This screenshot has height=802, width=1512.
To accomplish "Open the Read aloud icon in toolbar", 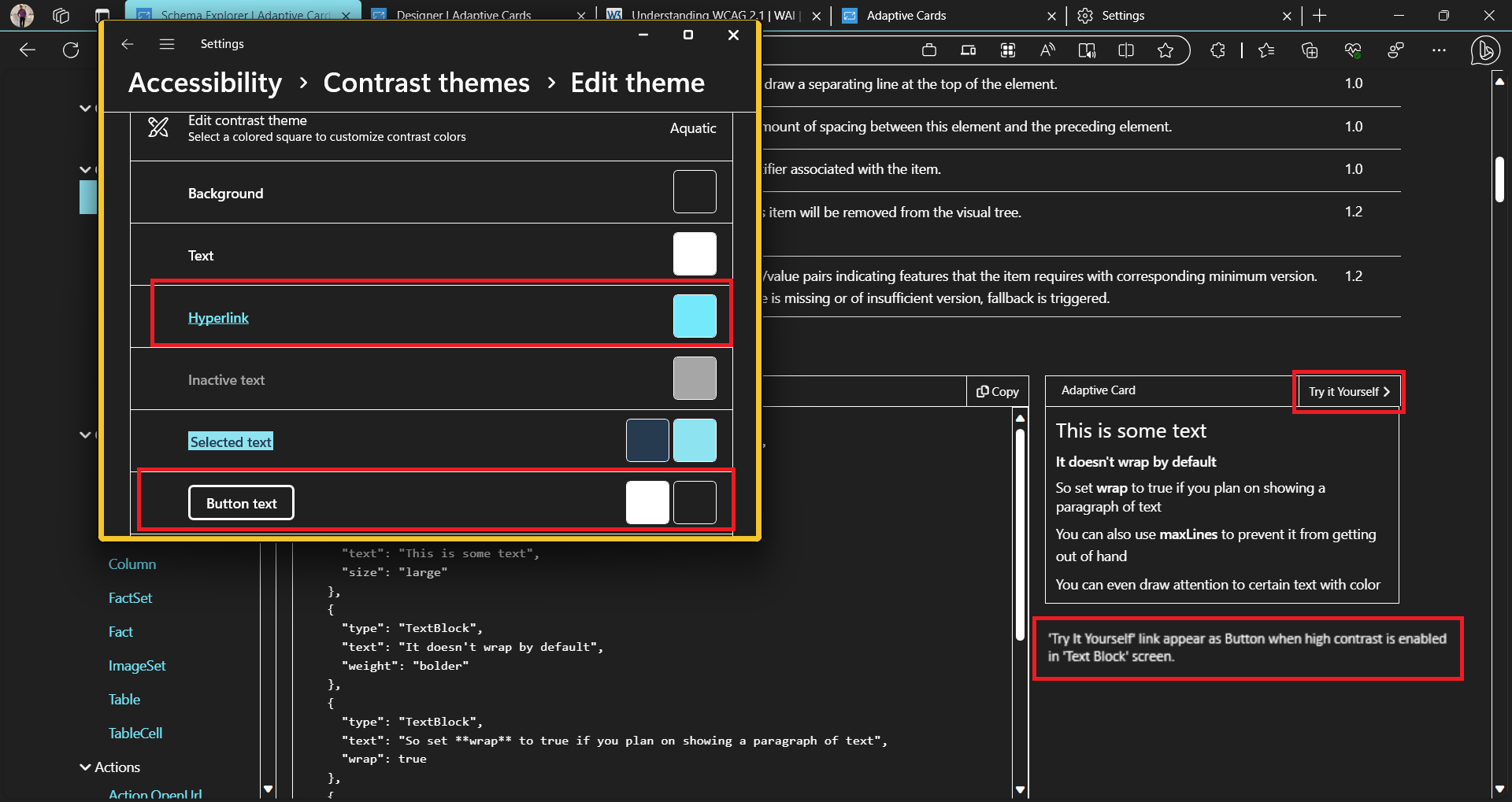I will coord(1047,50).
